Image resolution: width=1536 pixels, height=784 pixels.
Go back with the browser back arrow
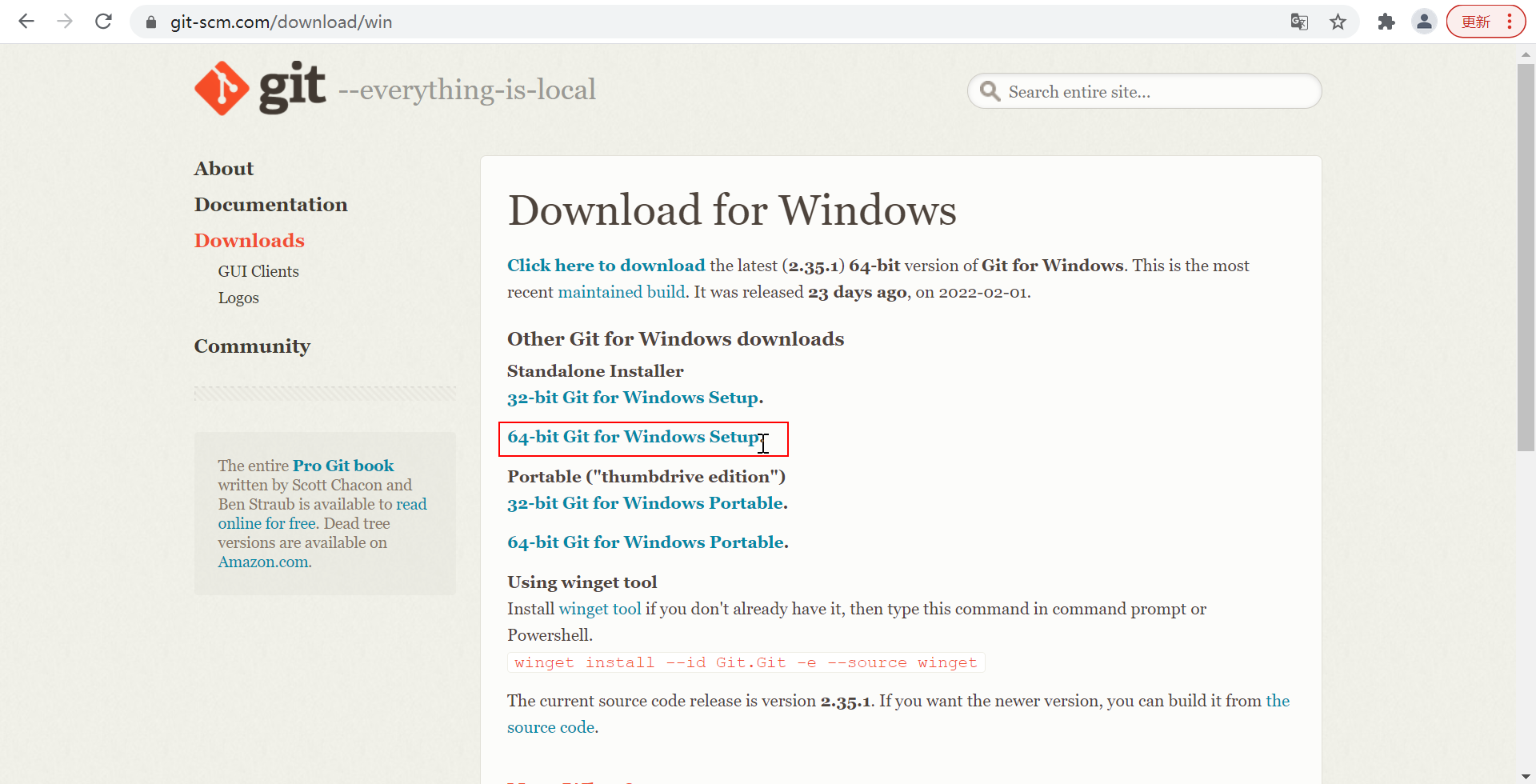[26, 22]
